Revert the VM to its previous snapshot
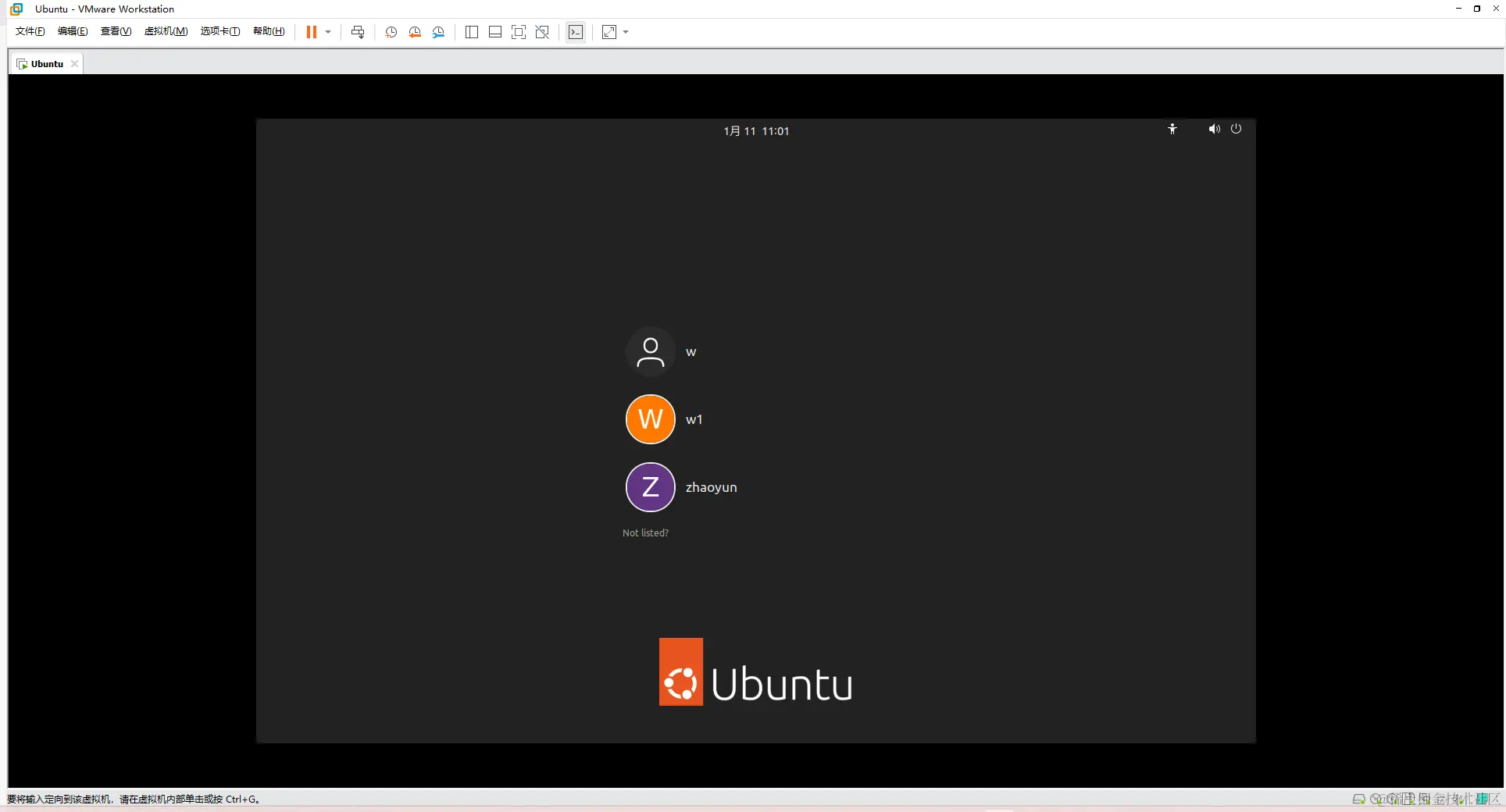The height and width of the screenshot is (812, 1506). click(x=415, y=32)
